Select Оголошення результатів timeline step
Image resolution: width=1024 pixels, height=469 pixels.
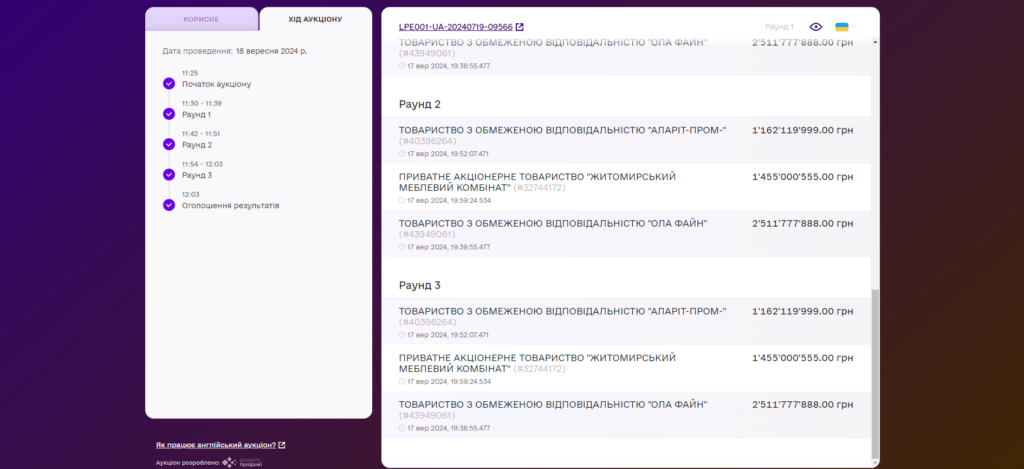click(231, 205)
